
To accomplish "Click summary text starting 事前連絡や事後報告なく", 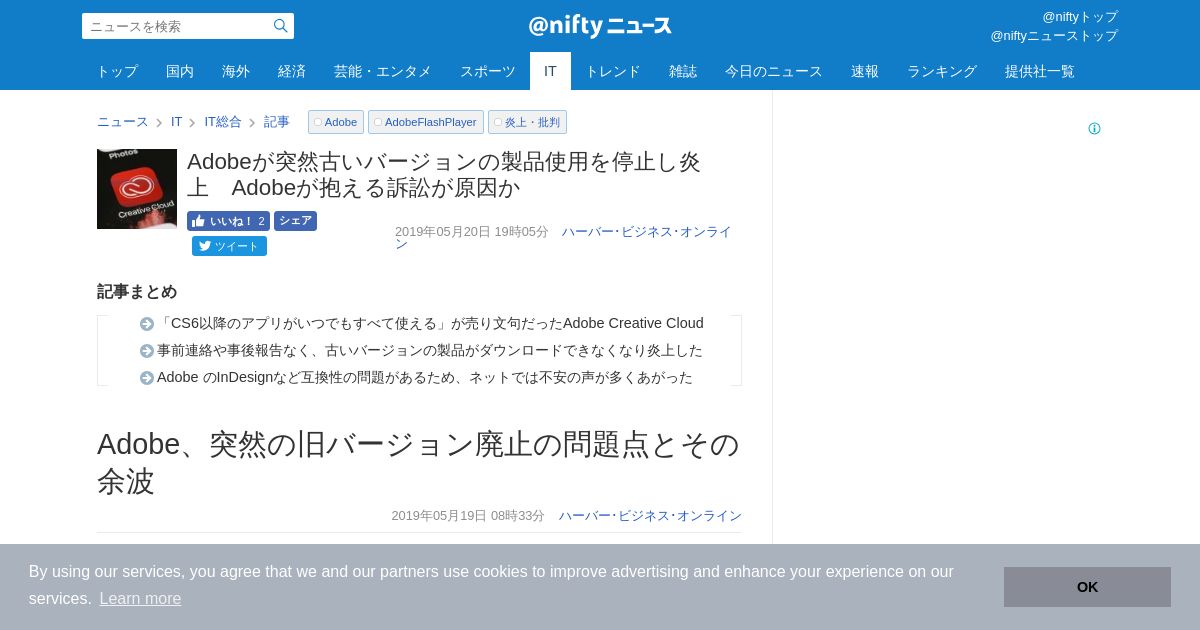I will pos(430,350).
